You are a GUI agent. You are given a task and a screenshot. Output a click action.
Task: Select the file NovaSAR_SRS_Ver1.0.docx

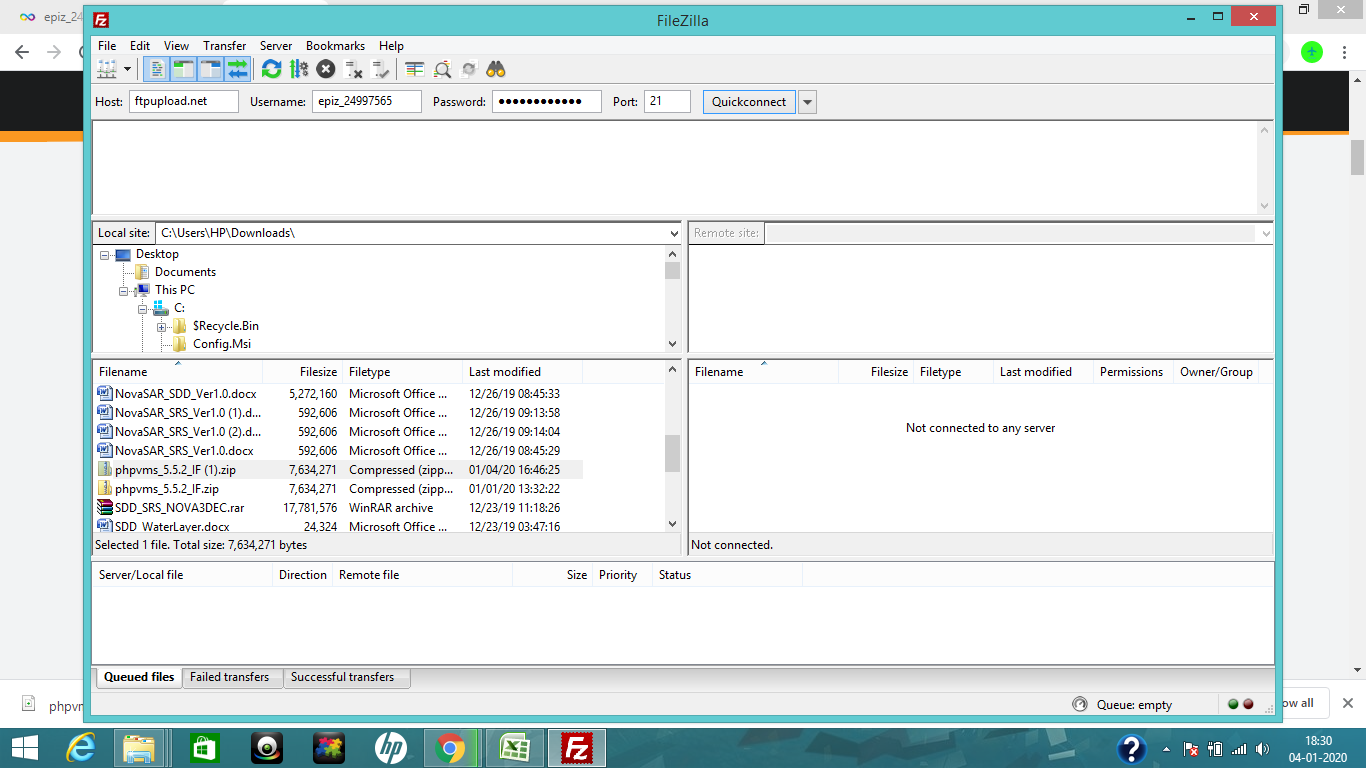click(338, 451)
